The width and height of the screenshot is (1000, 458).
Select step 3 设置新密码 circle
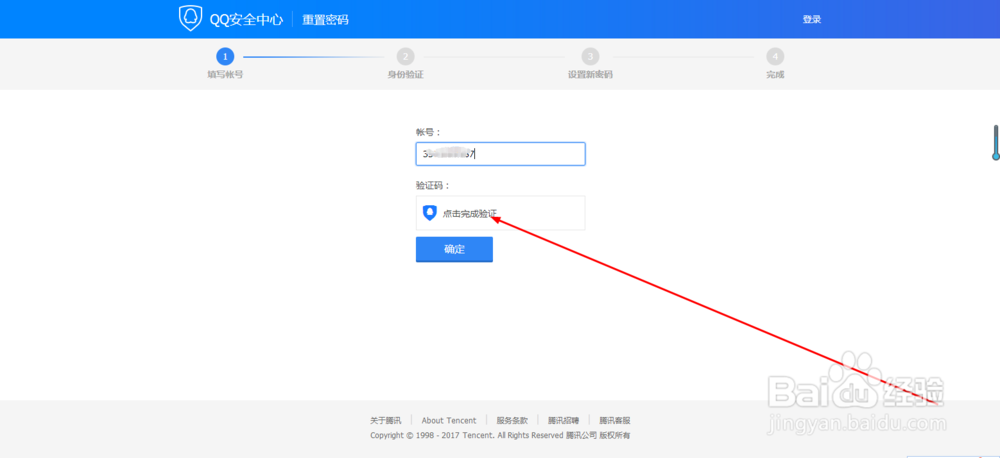[x=591, y=57]
